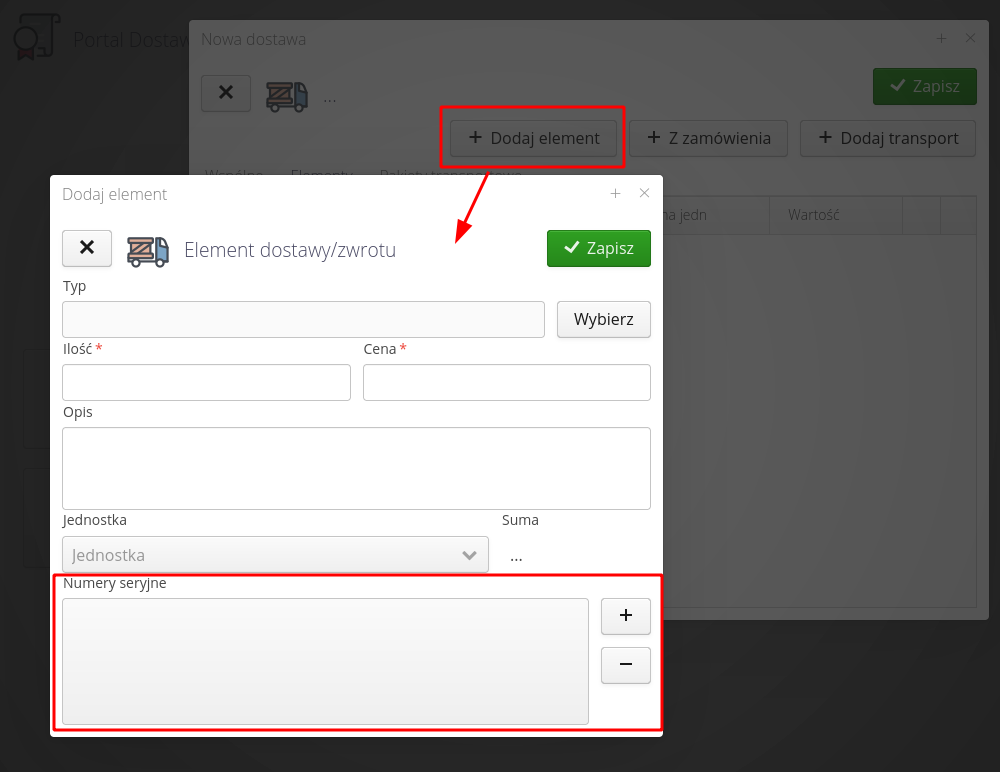Focus the Typ input field
Viewport: 1000px width, 772px height.
(303, 320)
